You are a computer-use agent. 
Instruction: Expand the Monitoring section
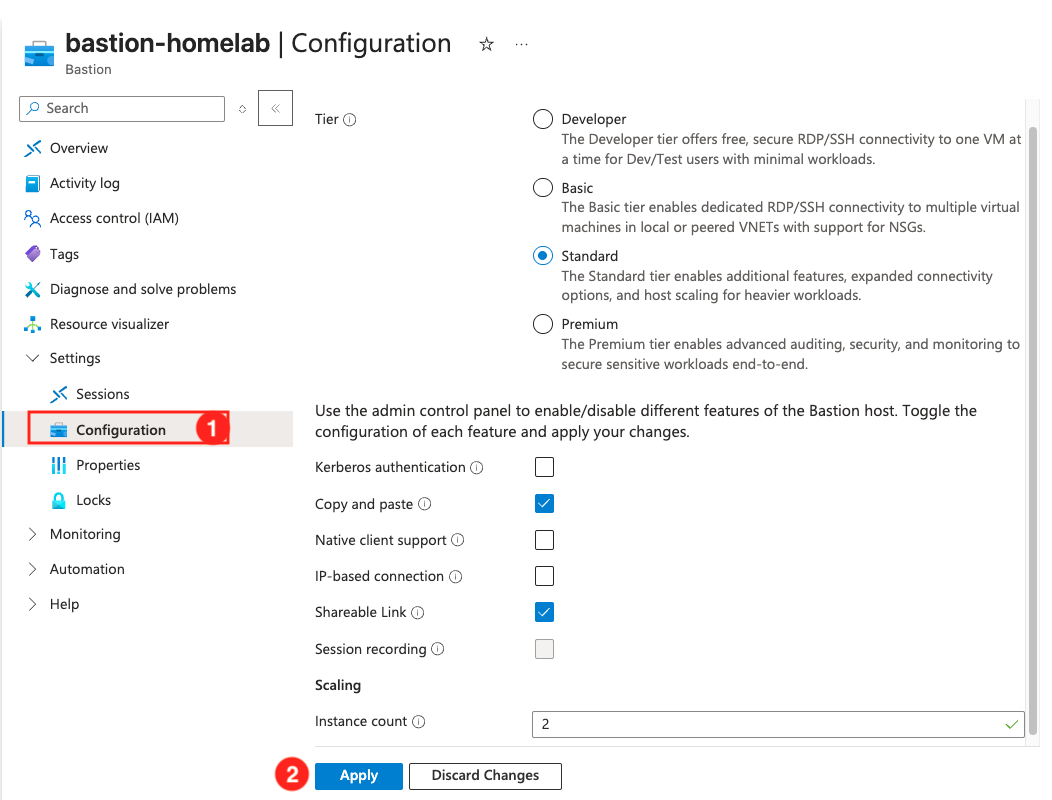click(32, 534)
